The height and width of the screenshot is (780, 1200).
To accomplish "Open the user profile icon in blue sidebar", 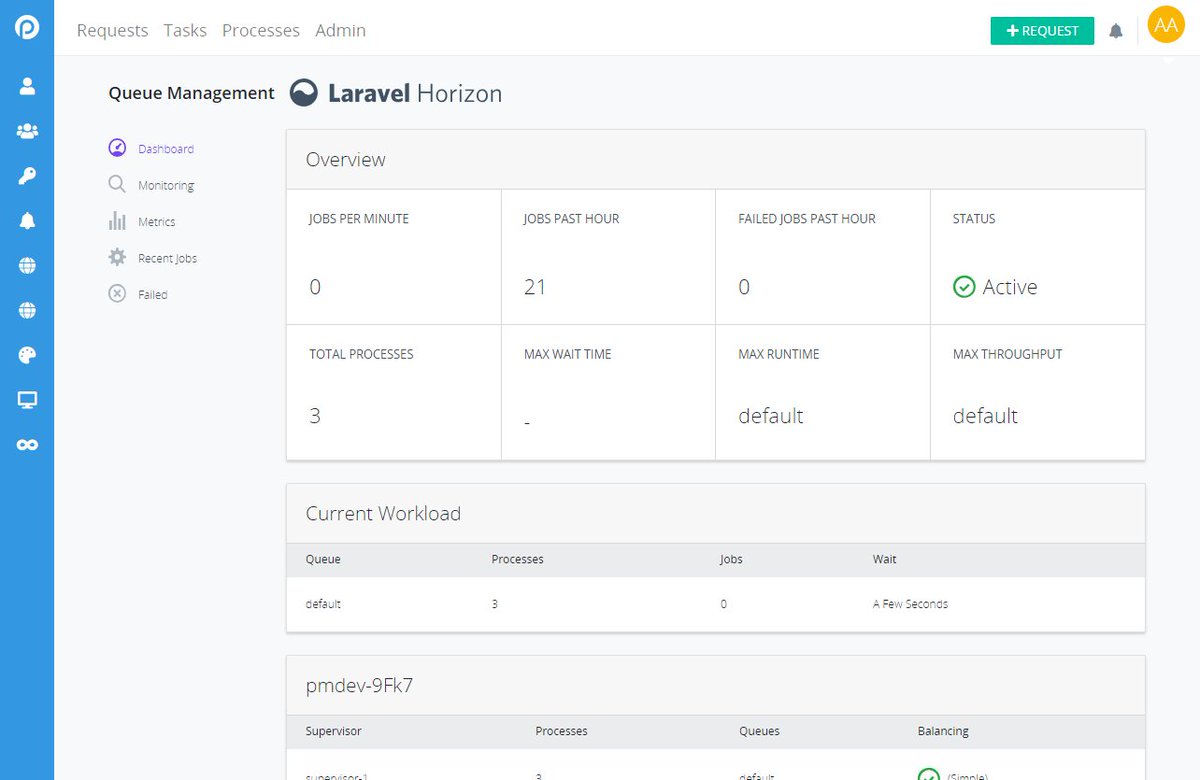I will click(x=27, y=85).
